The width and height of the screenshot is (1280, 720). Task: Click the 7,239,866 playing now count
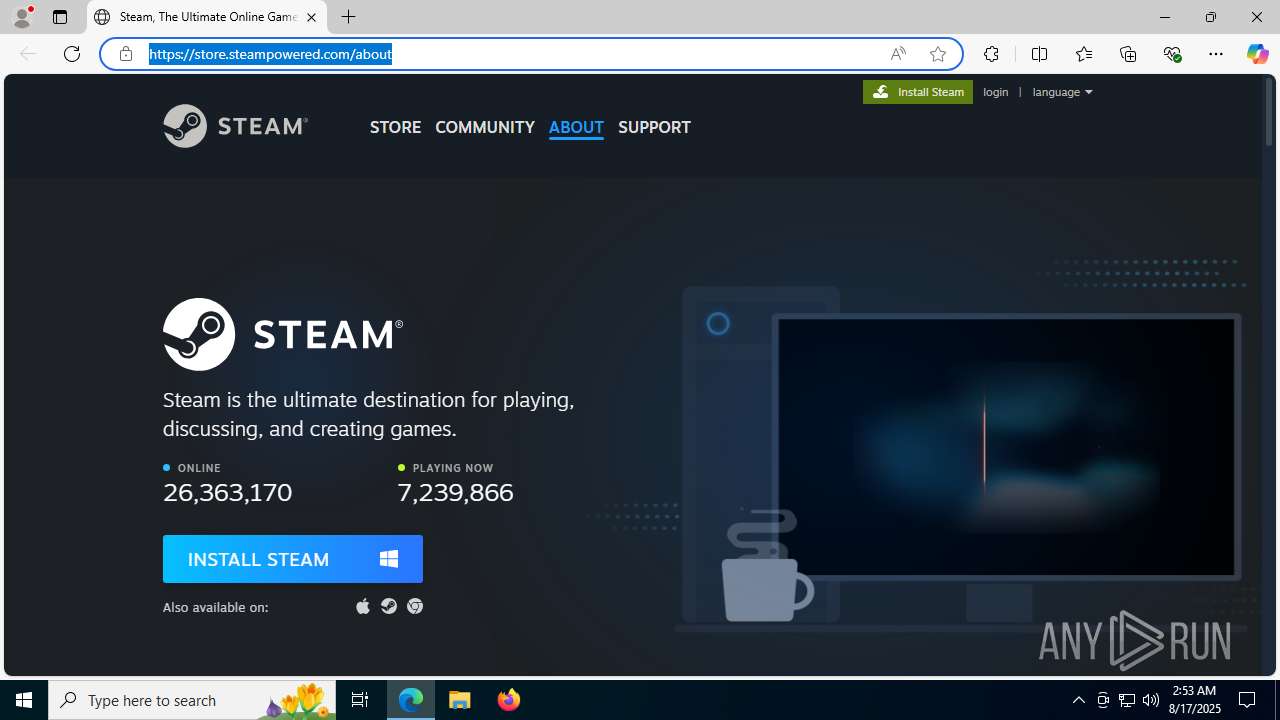click(455, 492)
